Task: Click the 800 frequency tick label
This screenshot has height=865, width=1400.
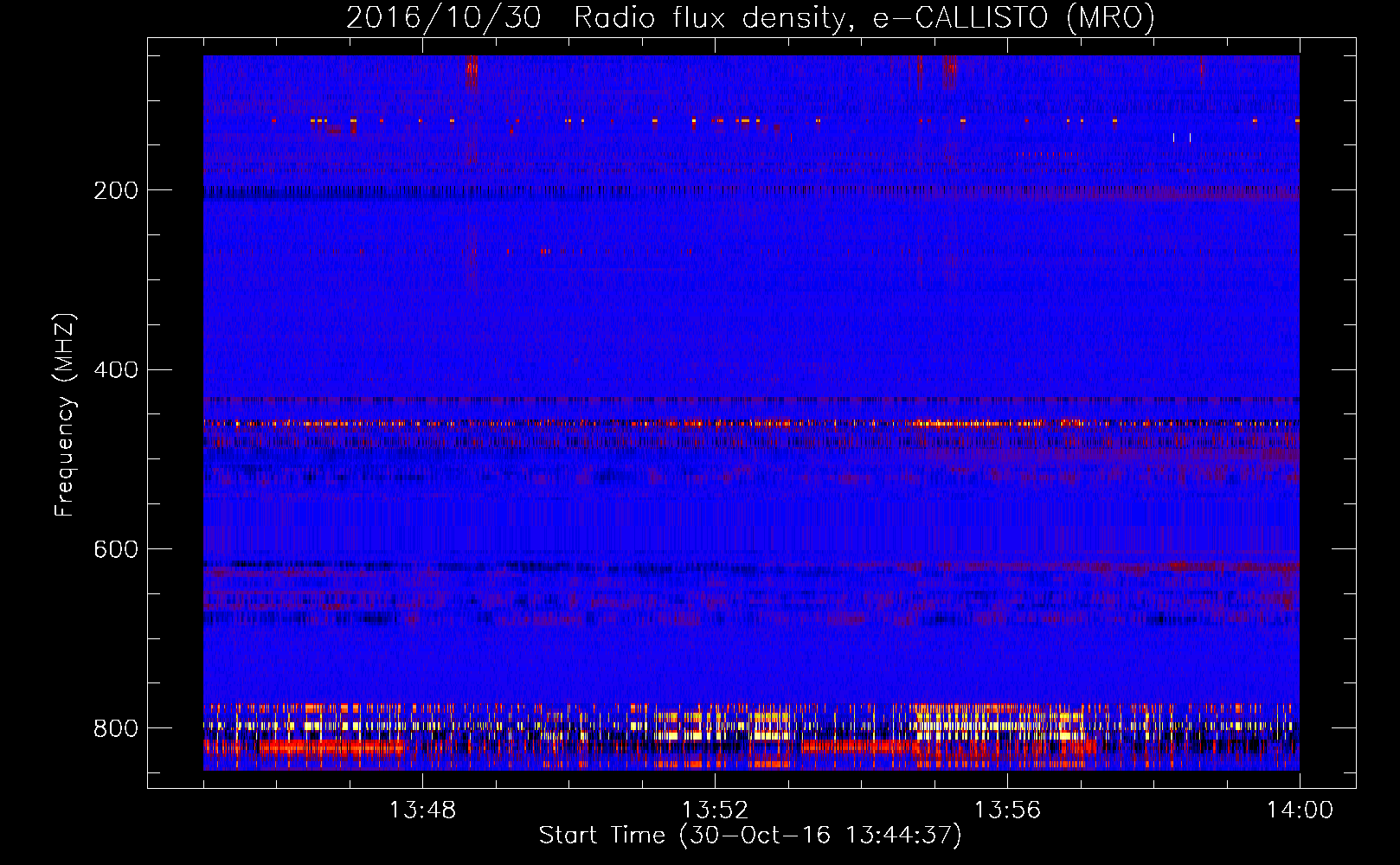Action: (x=116, y=728)
